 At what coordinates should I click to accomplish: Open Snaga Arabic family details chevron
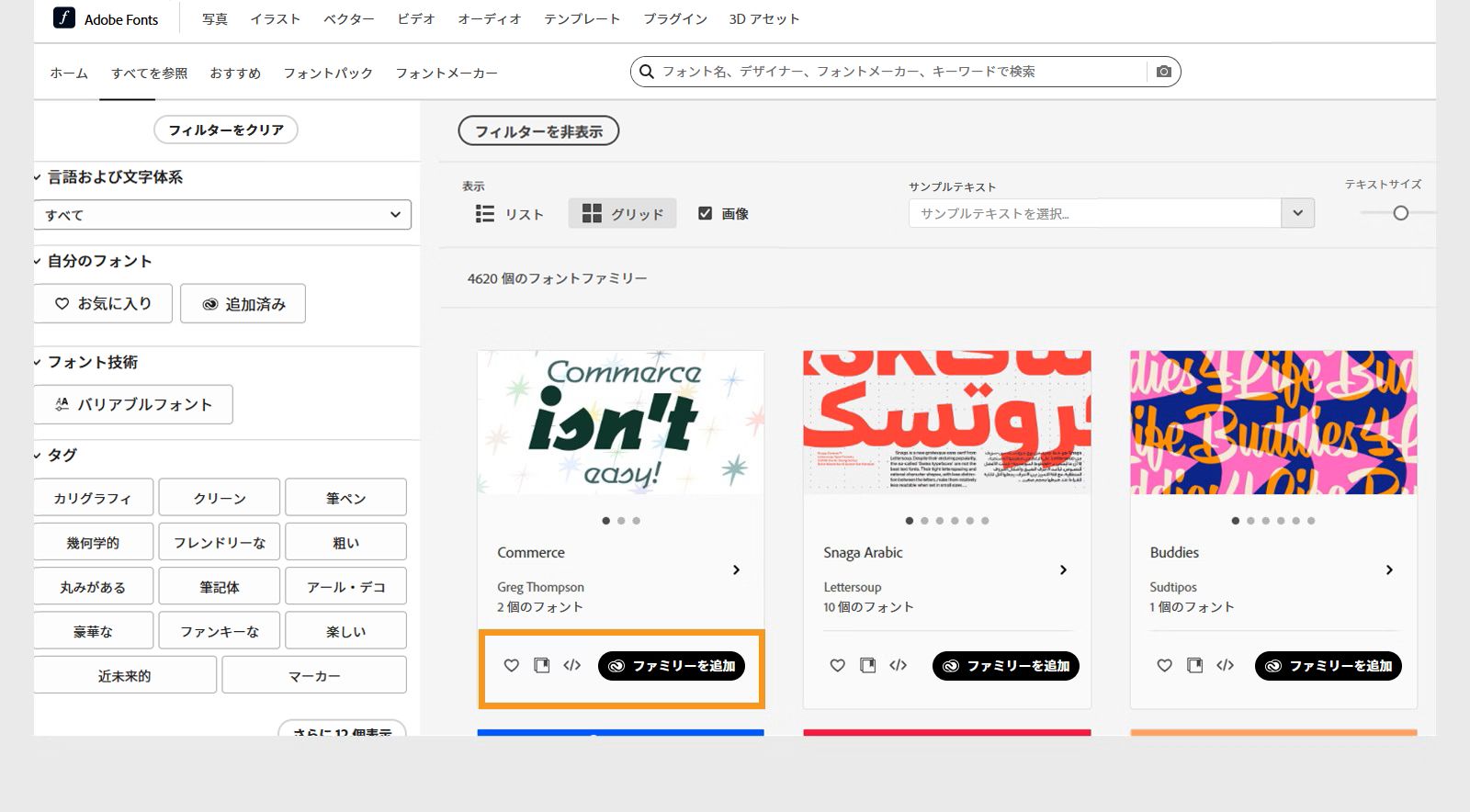(x=1063, y=570)
